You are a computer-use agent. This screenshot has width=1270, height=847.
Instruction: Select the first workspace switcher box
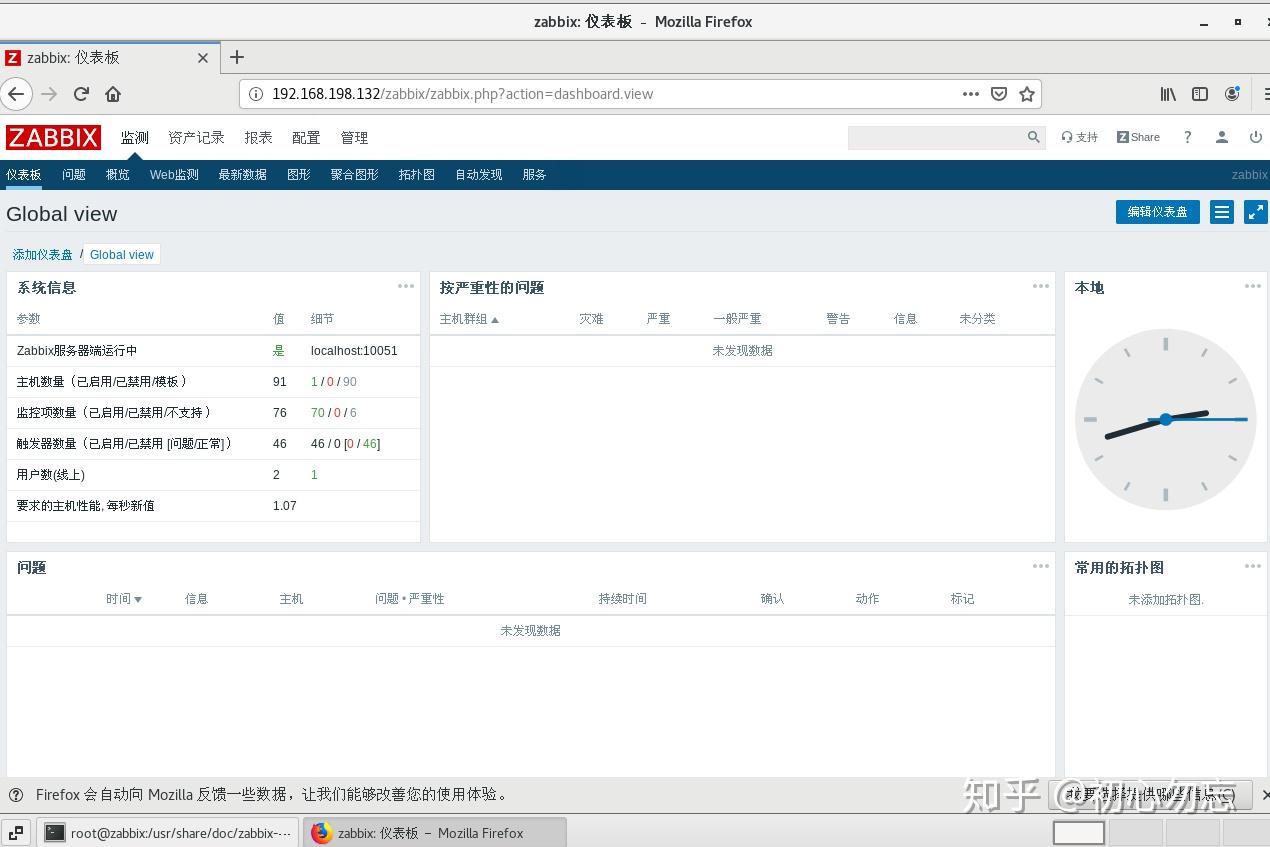1078,832
